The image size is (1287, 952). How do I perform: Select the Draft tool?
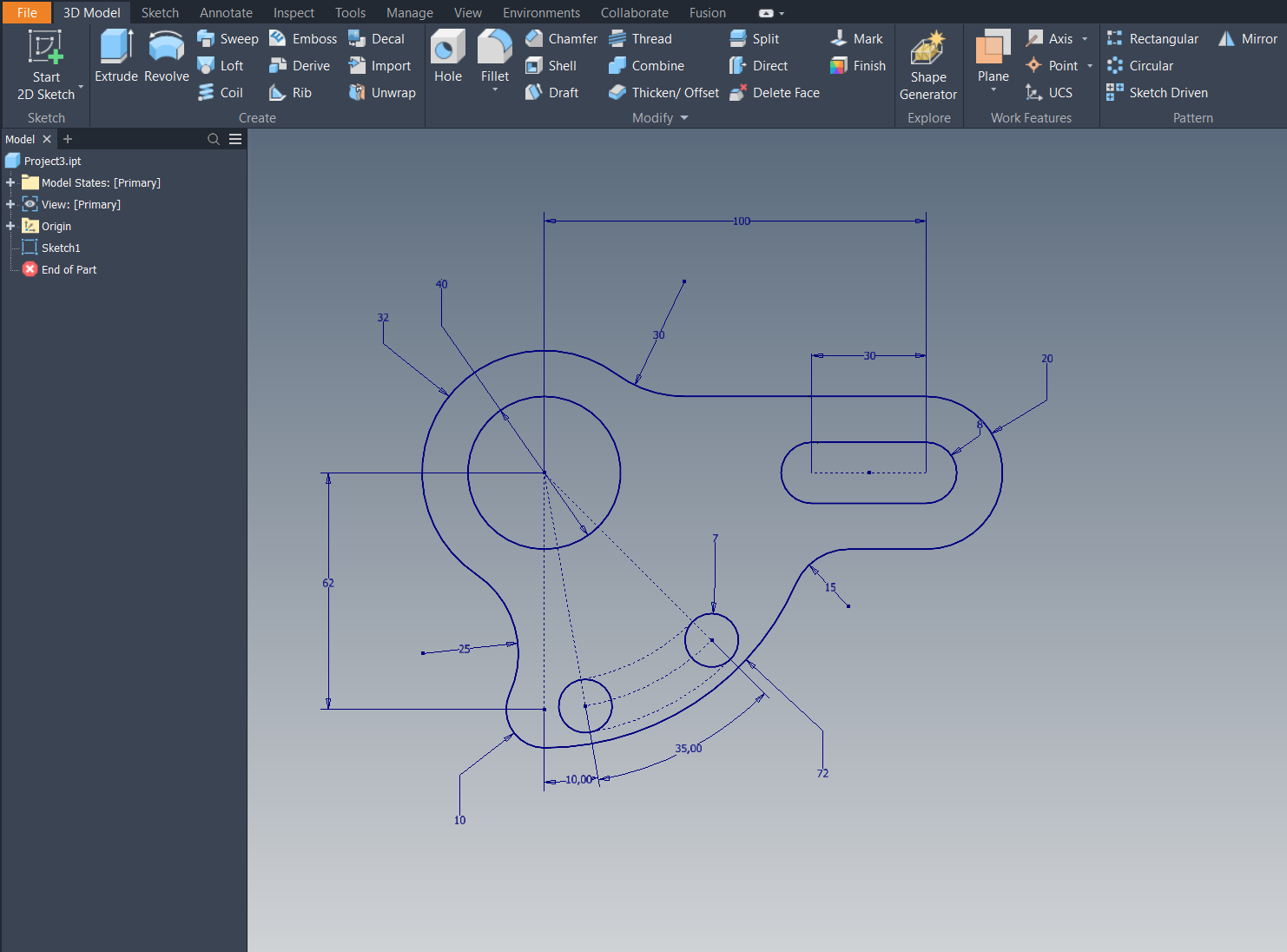(551, 93)
